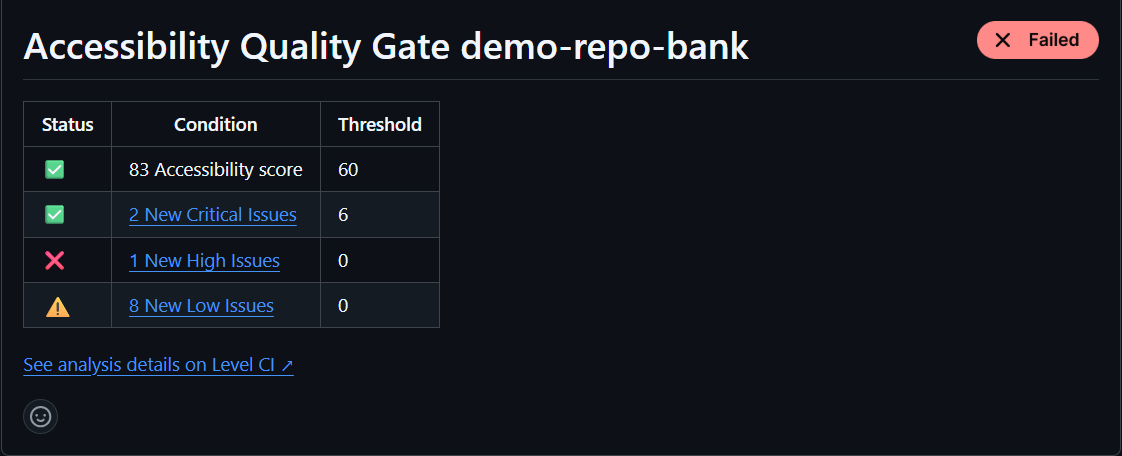1122x456 pixels.
Task: Open the emoji reaction picker
Action: [41, 417]
